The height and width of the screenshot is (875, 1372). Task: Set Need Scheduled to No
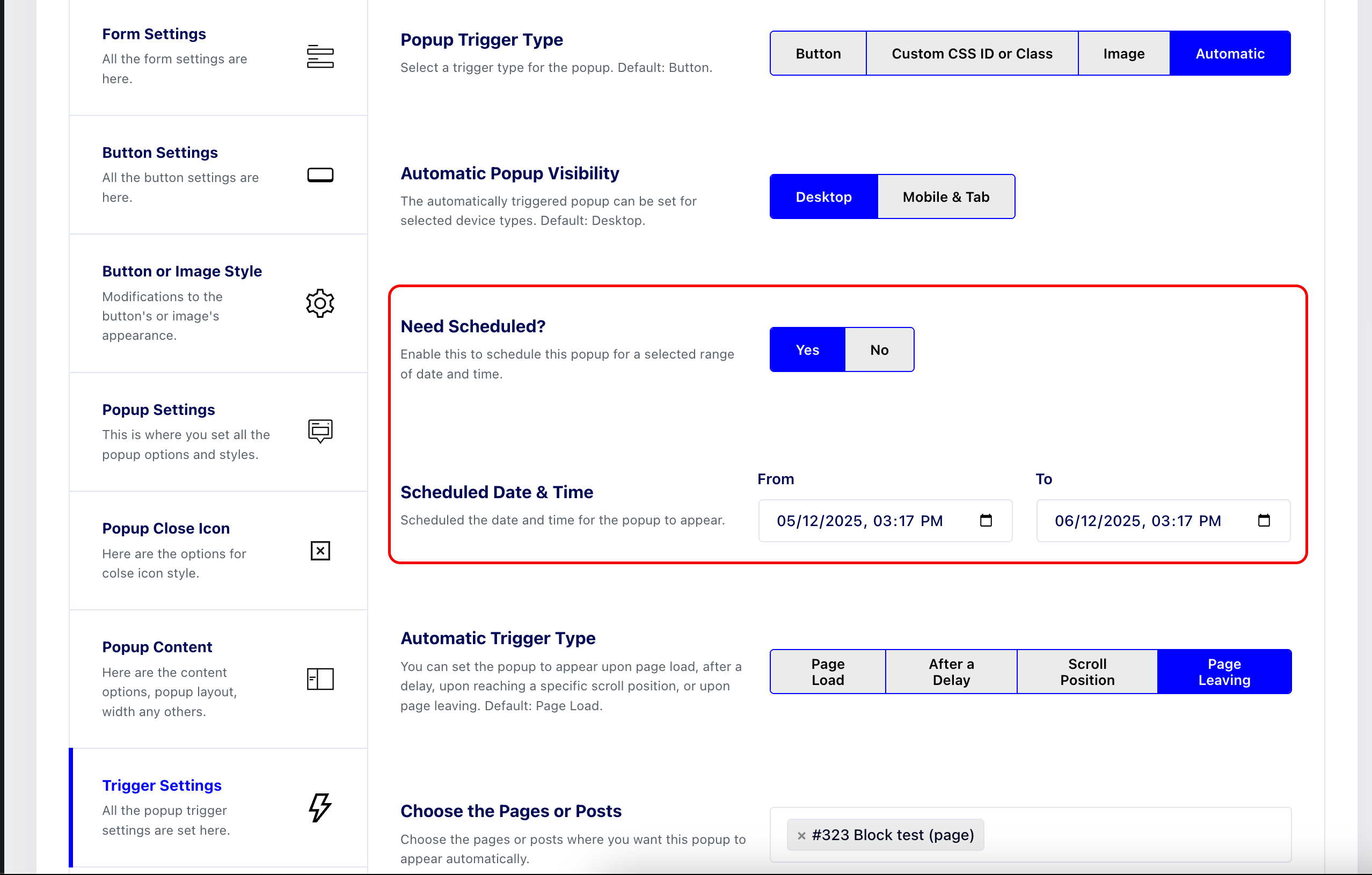(879, 350)
